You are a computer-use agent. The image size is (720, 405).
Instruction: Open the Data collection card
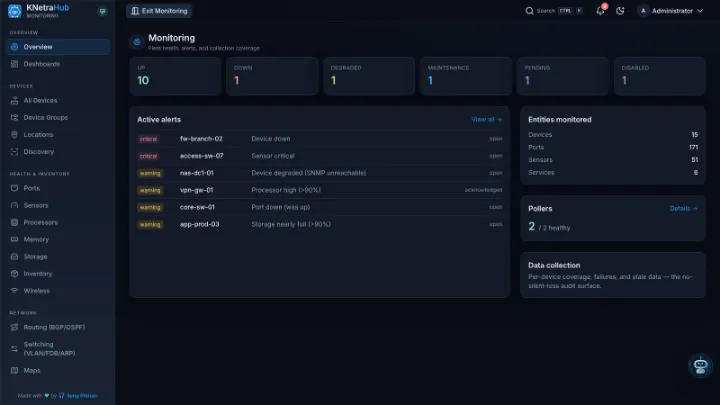pyautogui.click(x=613, y=275)
